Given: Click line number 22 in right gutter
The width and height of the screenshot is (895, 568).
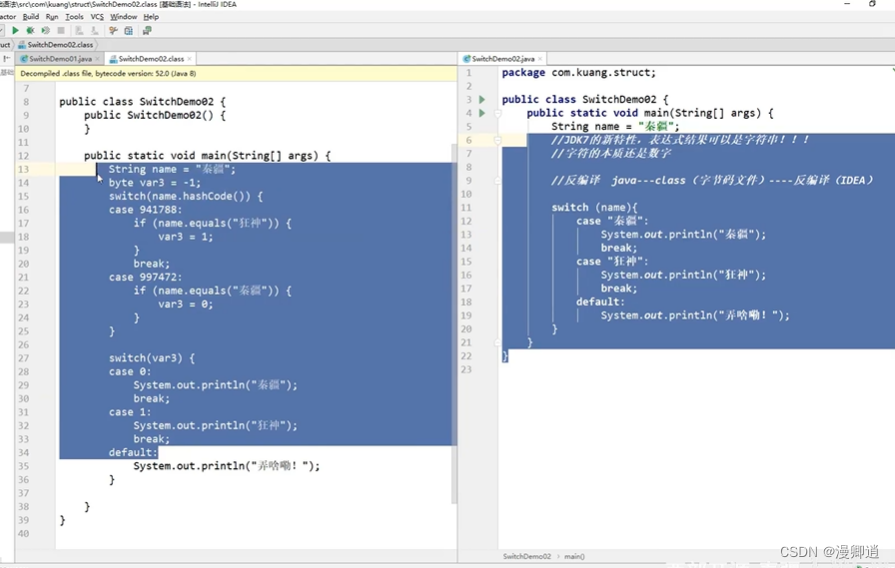Looking at the screenshot, I should click(x=466, y=356).
